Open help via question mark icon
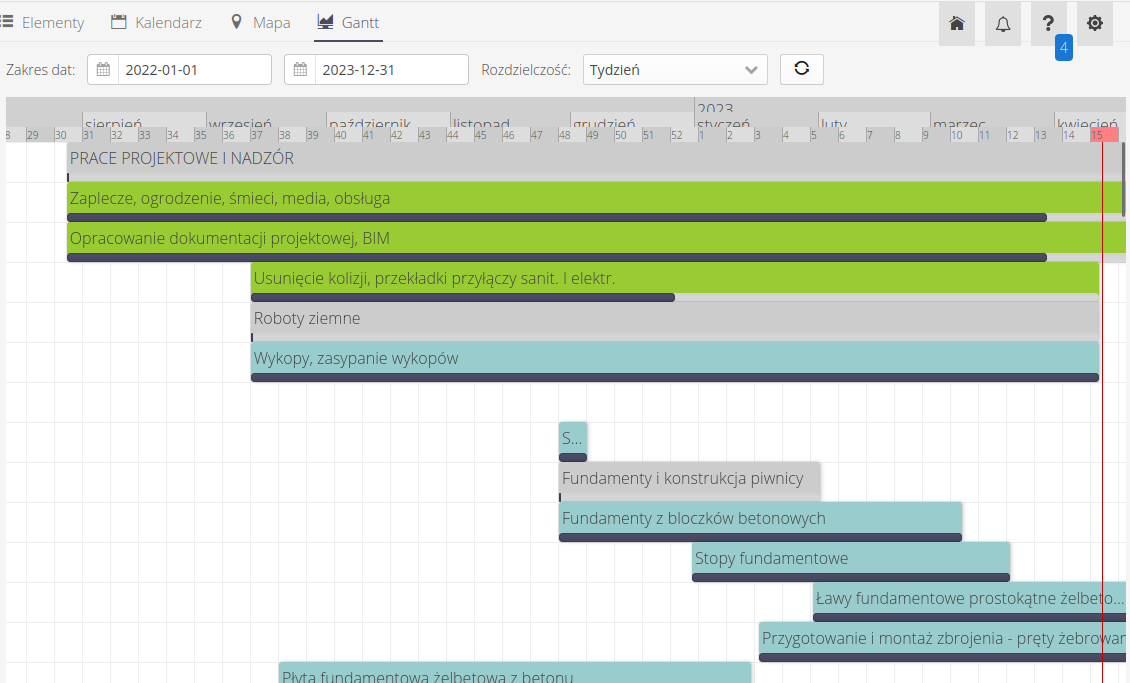 click(x=1049, y=23)
